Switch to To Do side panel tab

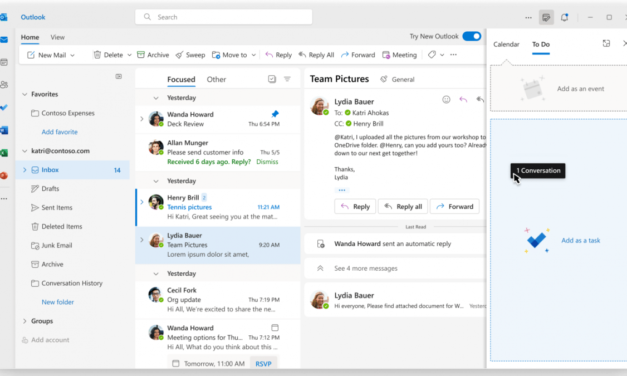coord(541,44)
